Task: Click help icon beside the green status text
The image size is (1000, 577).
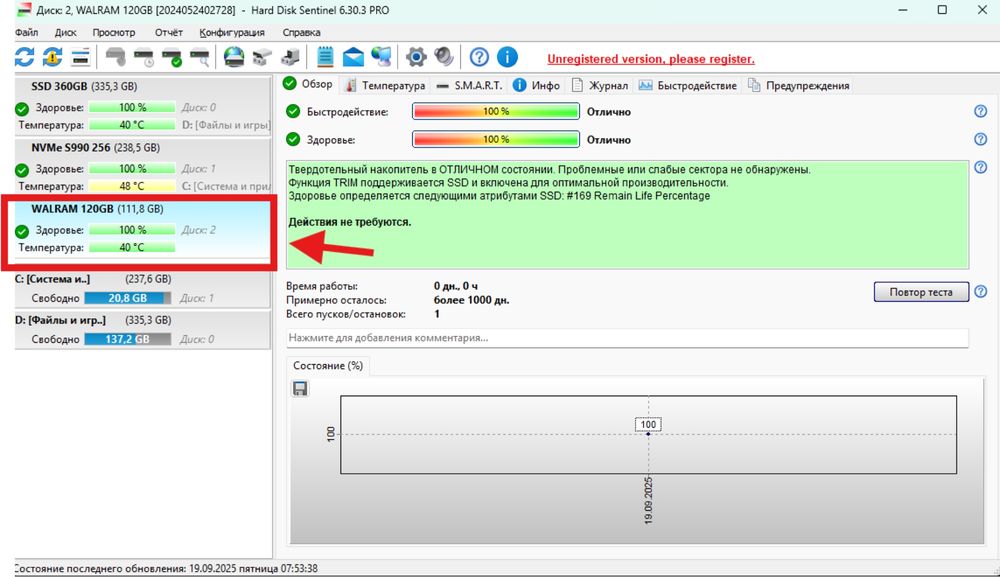Action: (x=981, y=168)
